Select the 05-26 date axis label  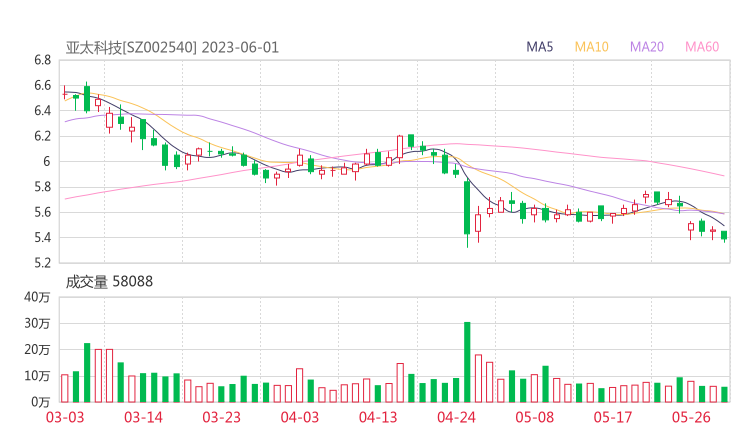(x=691, y=417)
